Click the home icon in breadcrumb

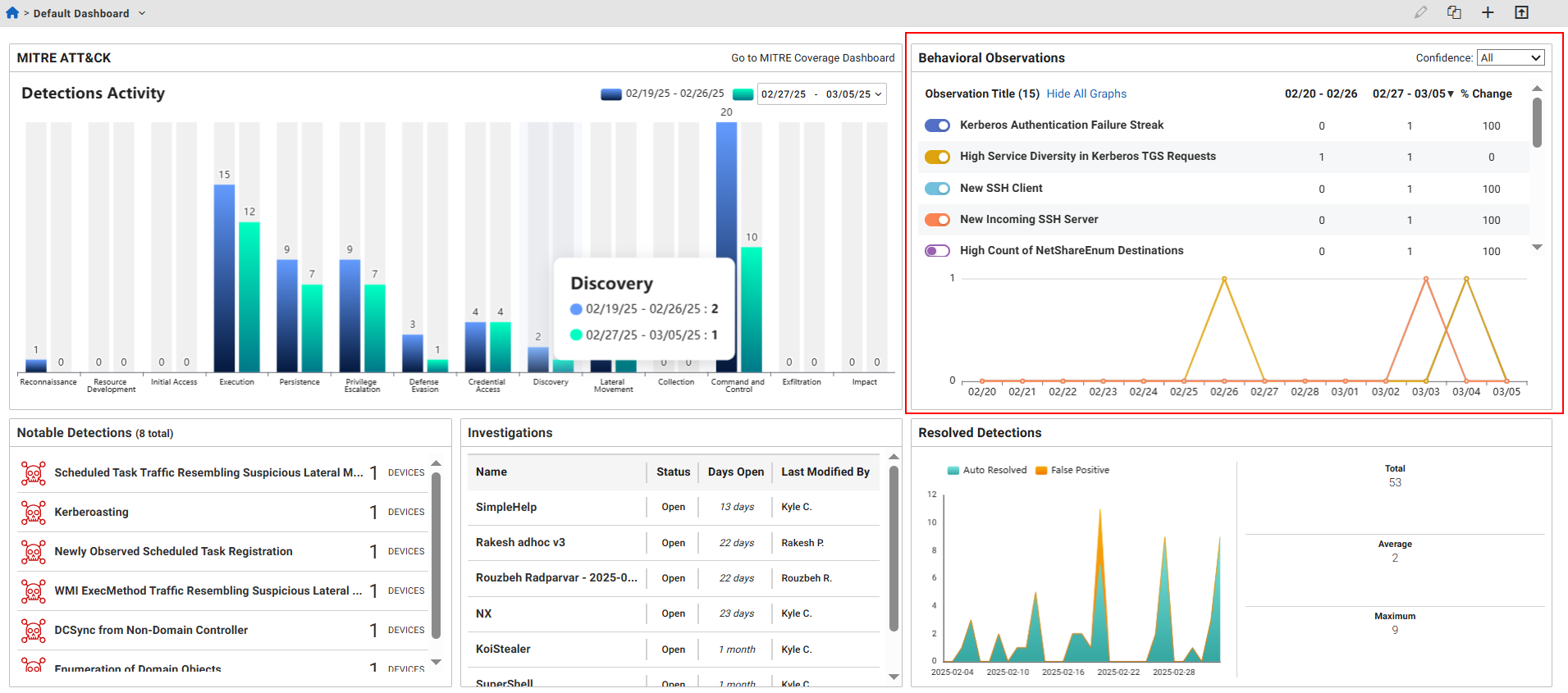tap(12, 13)
